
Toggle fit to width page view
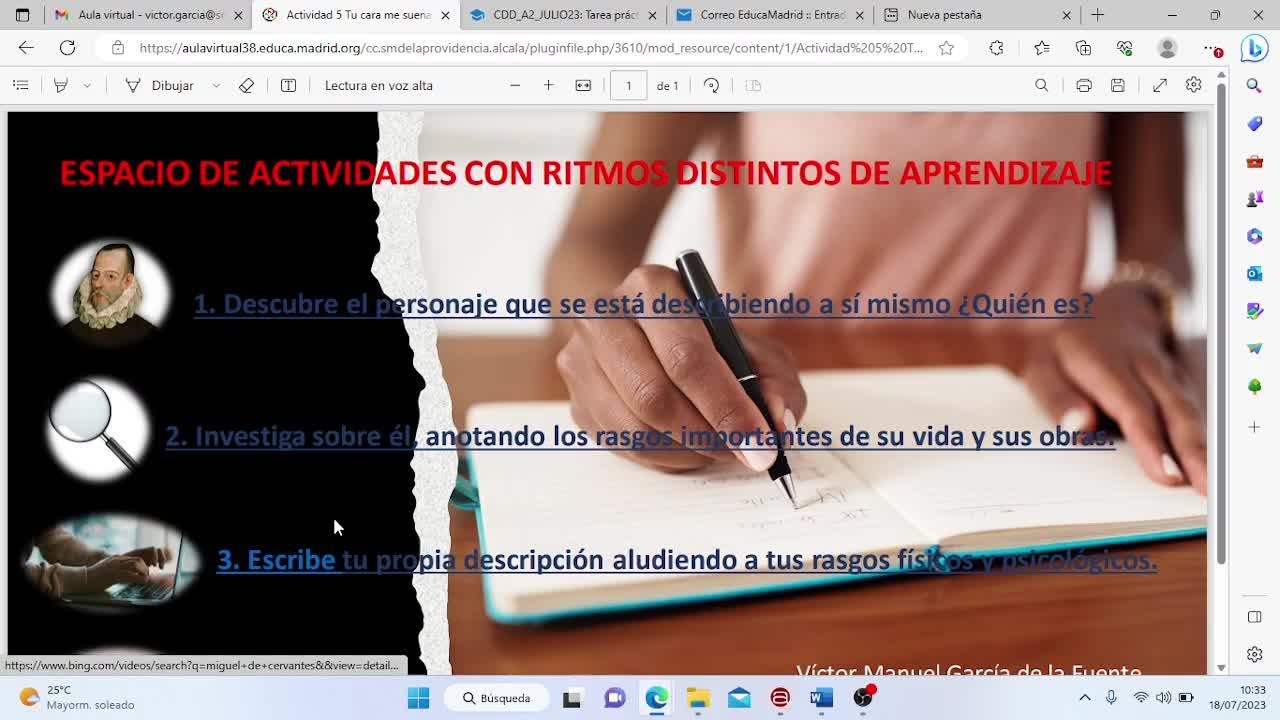(583, 85)
